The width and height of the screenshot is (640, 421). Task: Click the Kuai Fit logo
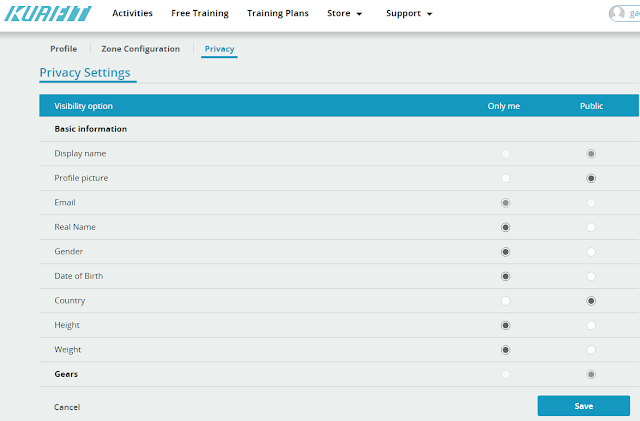[x=48, y=13]
